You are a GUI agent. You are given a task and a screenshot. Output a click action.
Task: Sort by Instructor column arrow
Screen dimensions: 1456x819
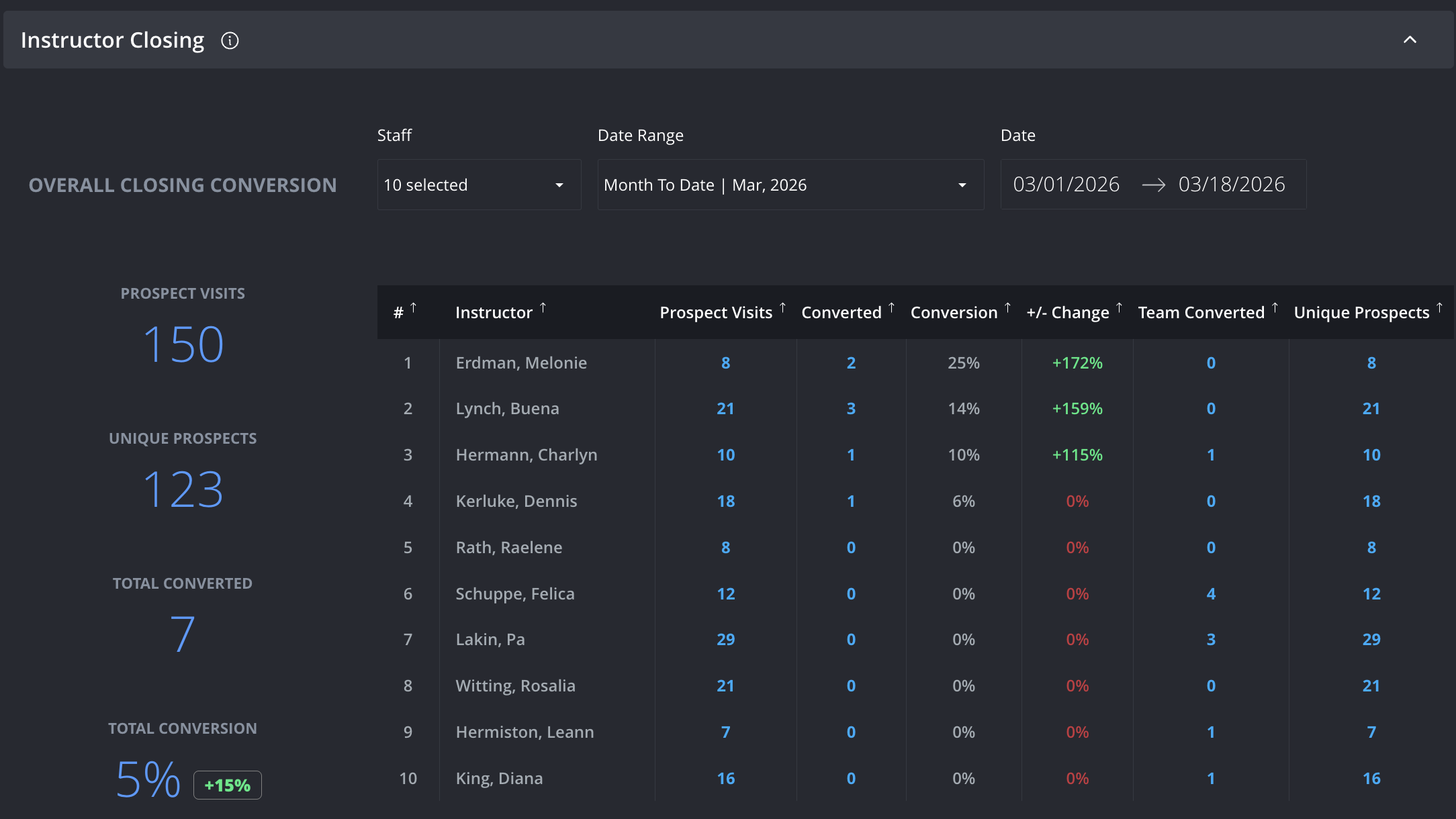pyautogui.click(x=543, y=307)
